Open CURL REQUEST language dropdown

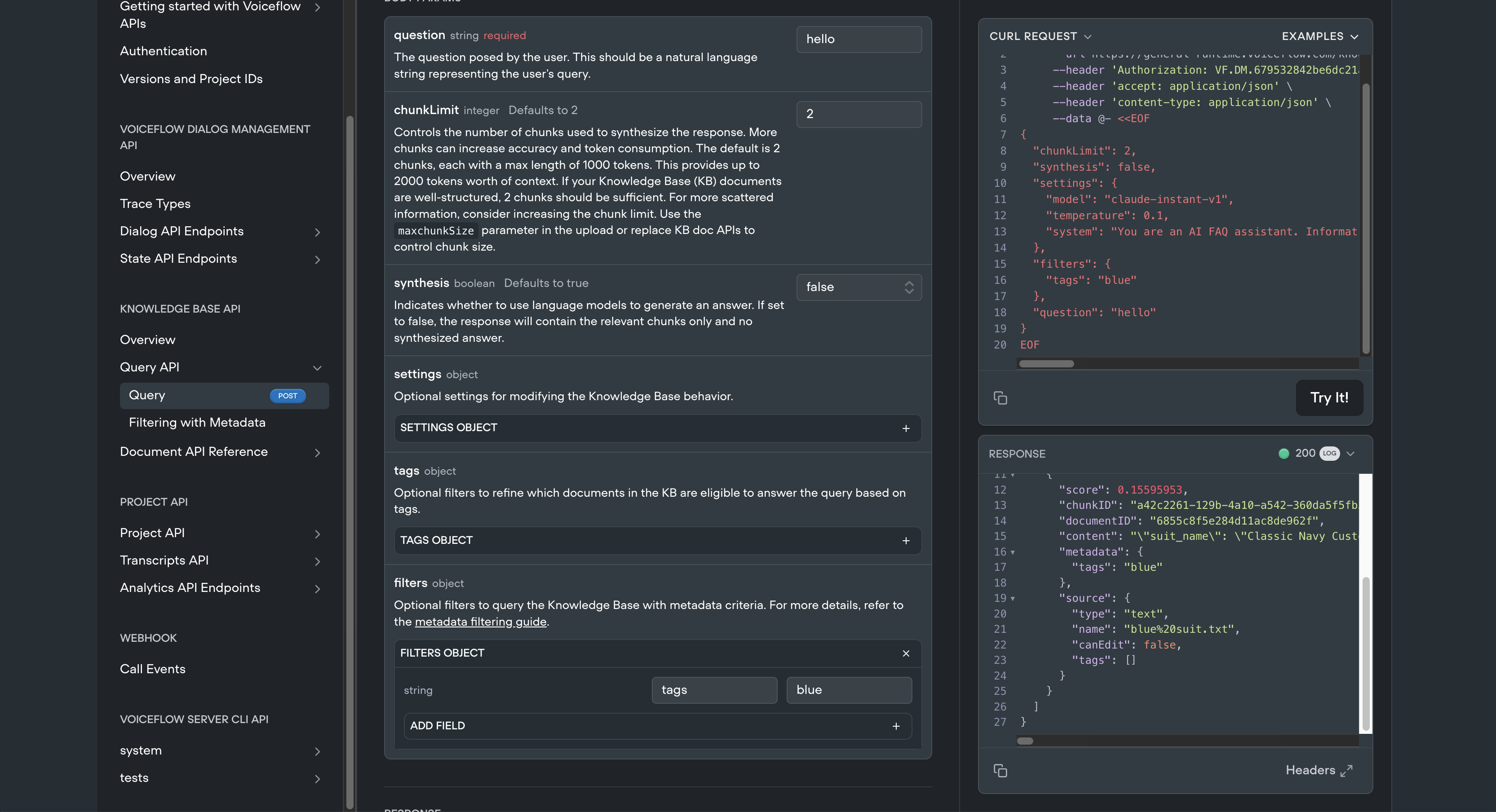[x=1040, y=36]
